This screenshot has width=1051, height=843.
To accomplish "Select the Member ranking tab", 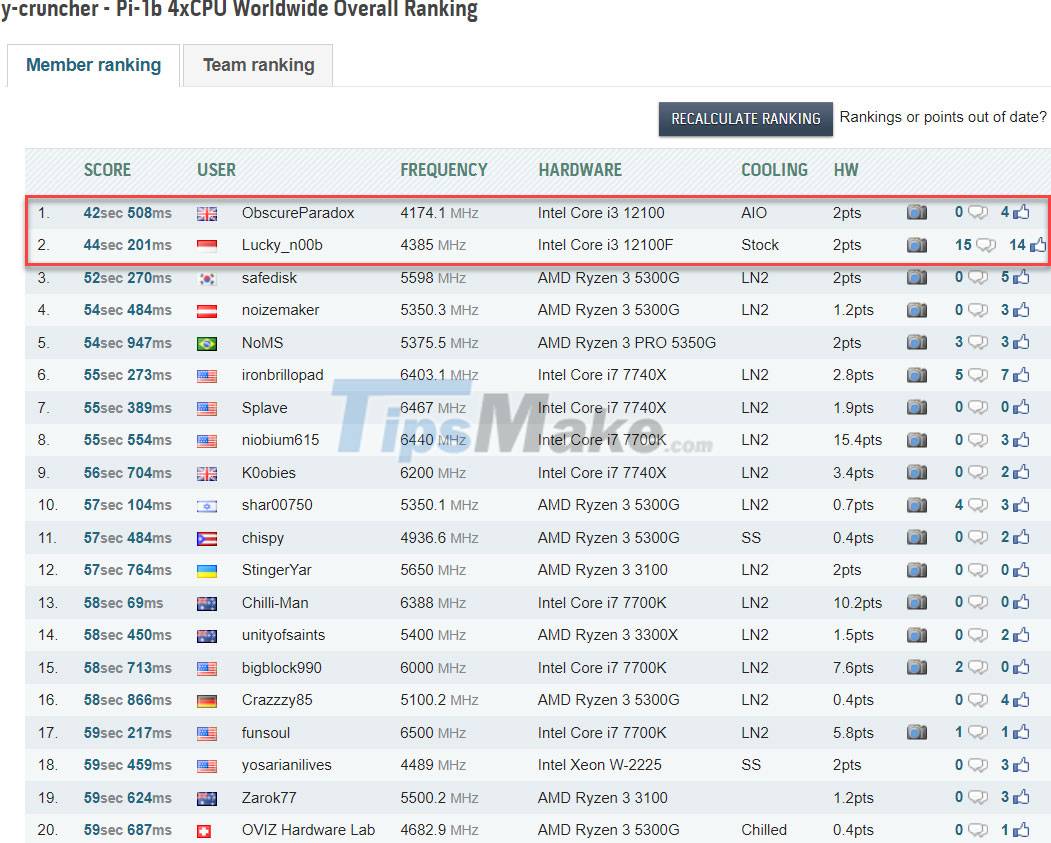I will [x=93, y=66].
